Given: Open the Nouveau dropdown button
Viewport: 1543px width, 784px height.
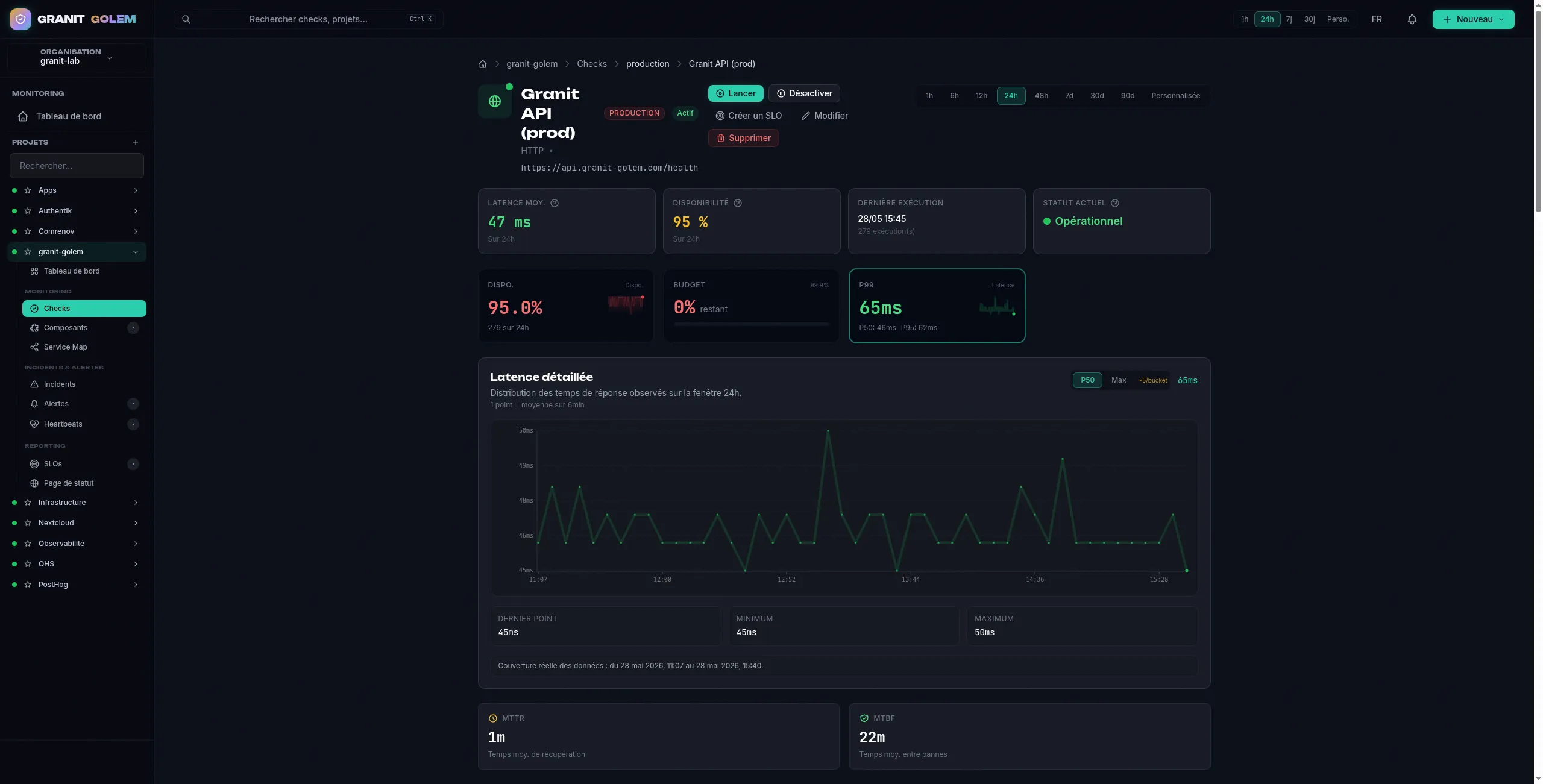Looking at the screenshot, I should (x=1473, y=19).
